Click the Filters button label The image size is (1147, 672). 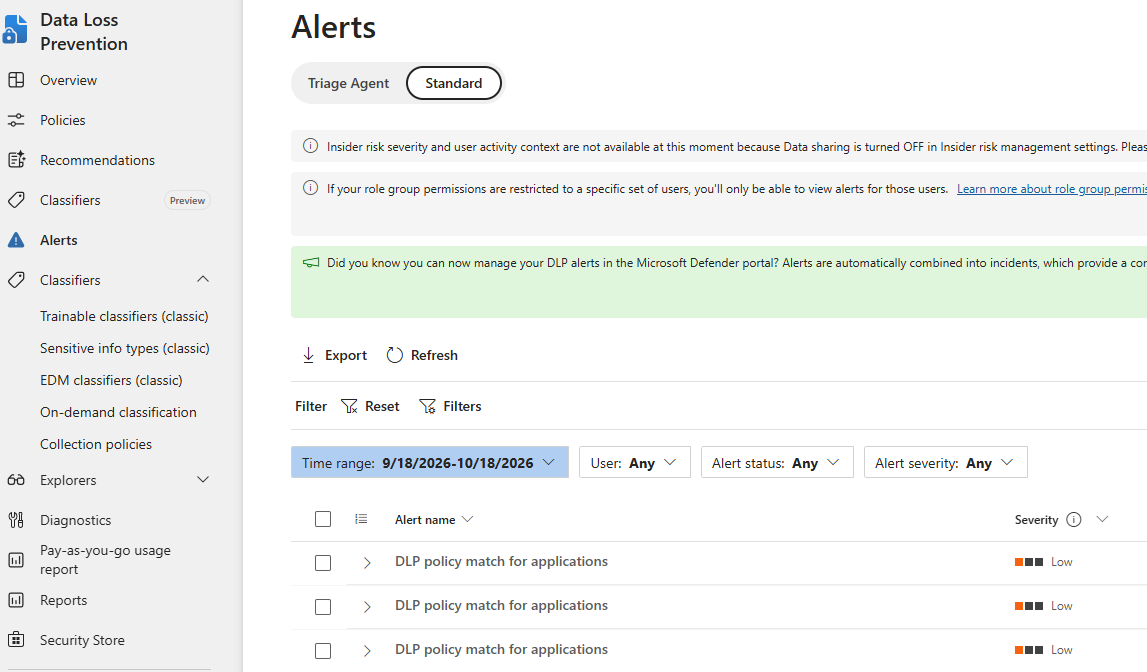pyautogui.click(x=462, y=407)
